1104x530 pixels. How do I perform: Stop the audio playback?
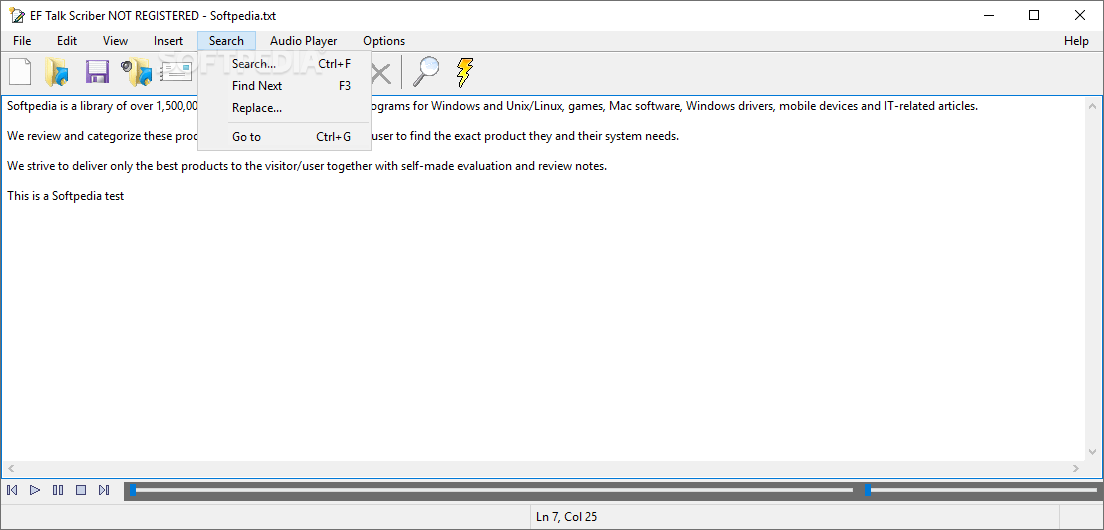pos(81,490)
